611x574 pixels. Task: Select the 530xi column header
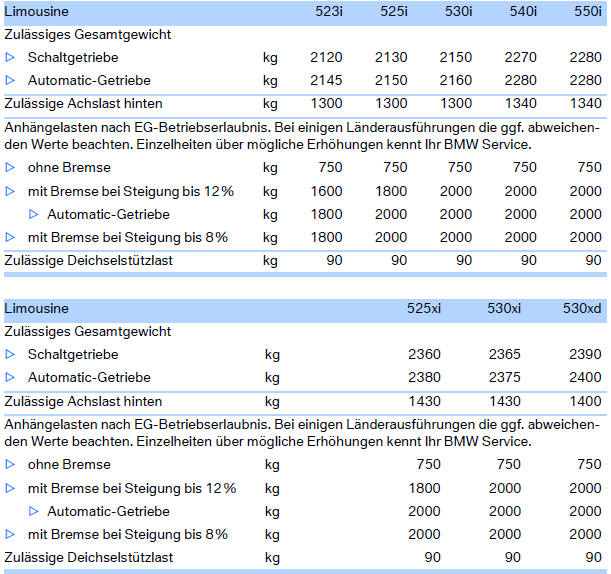pyautogui.click(x=504, y=308)
